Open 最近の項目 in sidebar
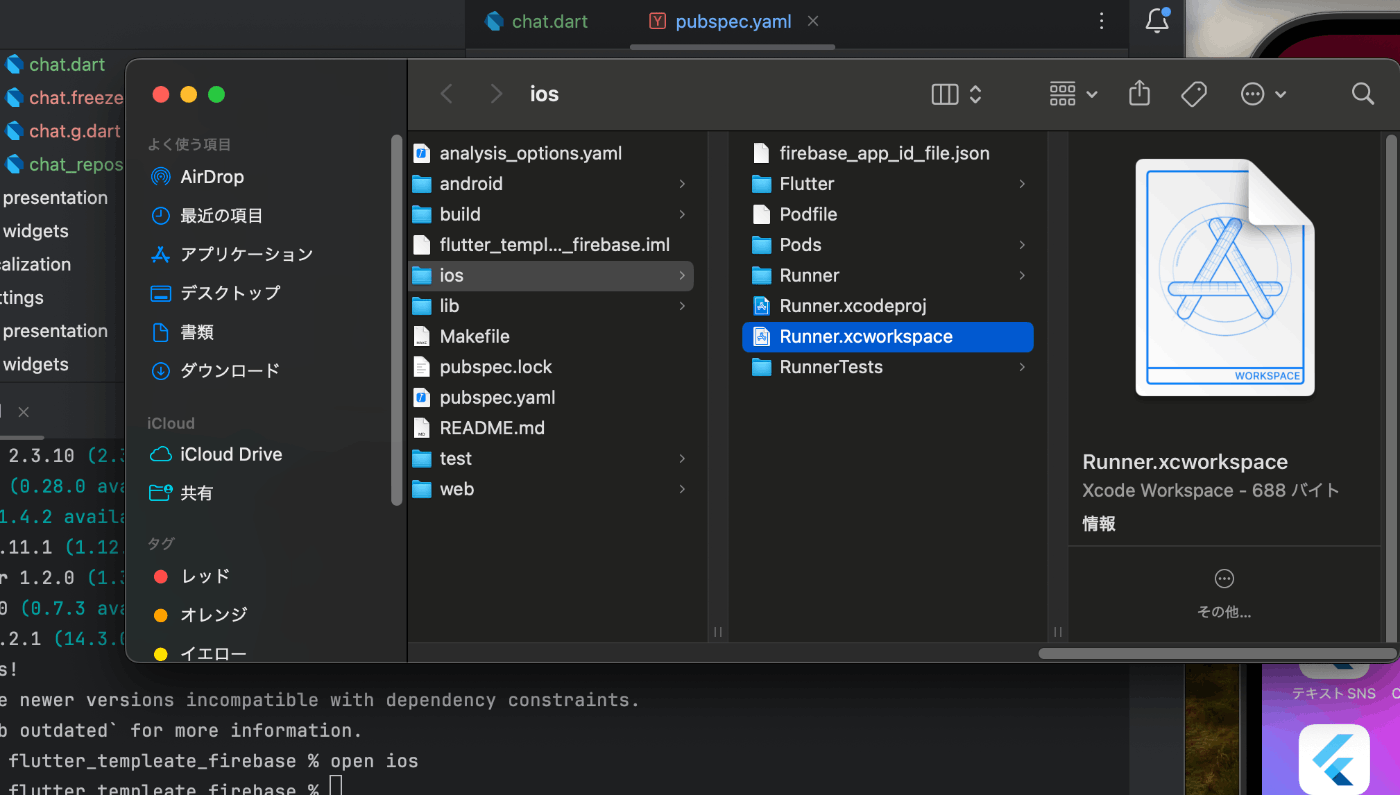The width and height of the screenshot is (1400, 795). (x=206, y=215)
